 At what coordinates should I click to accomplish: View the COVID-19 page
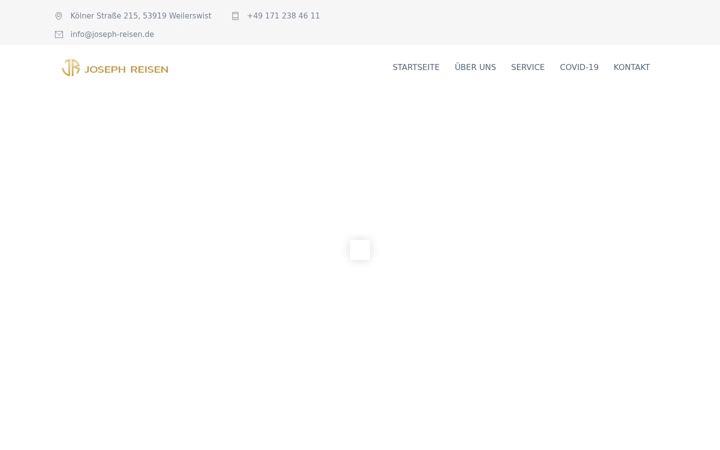coord(579,68)
